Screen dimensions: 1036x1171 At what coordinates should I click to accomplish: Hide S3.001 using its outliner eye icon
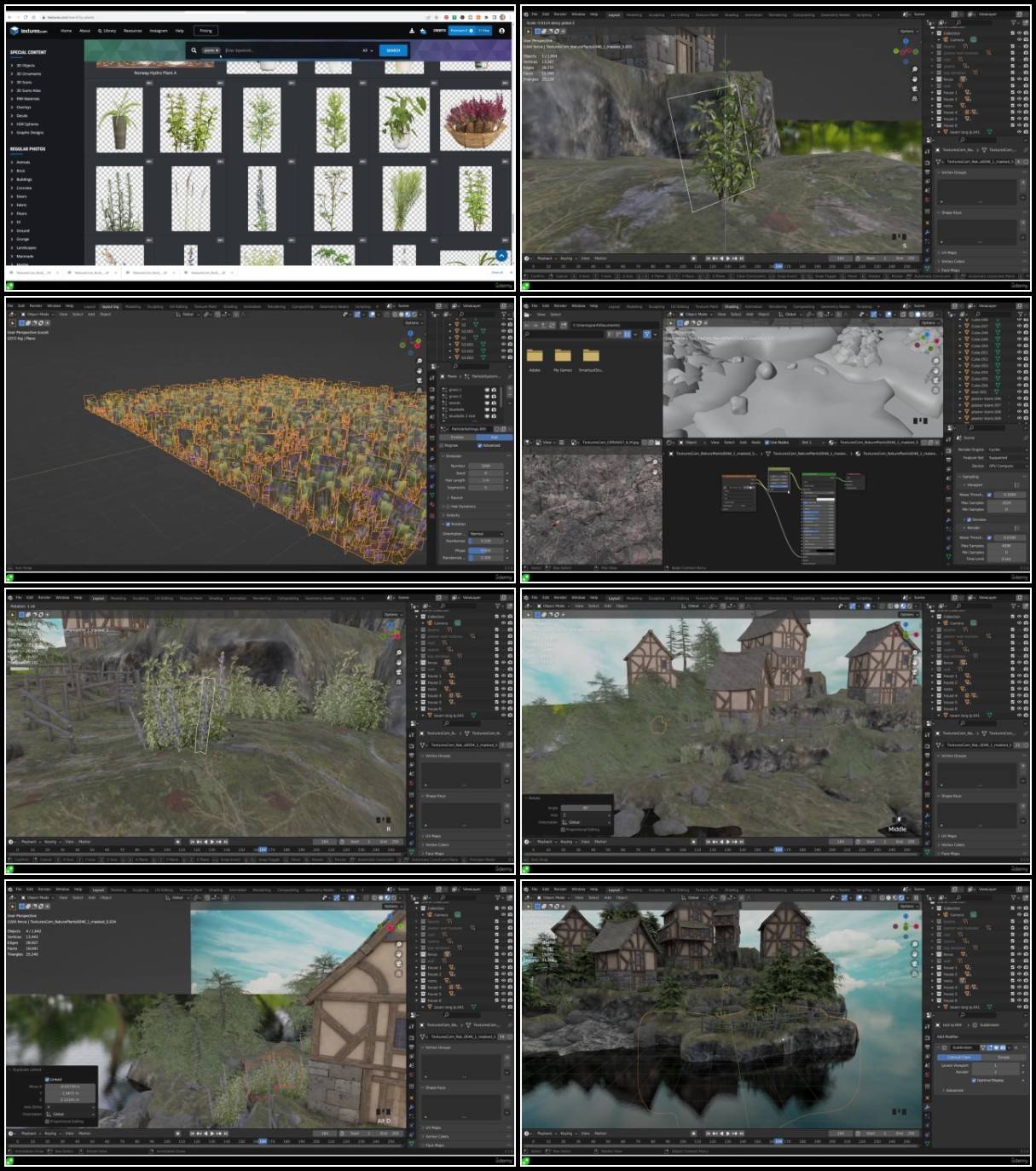click(503, 344)
